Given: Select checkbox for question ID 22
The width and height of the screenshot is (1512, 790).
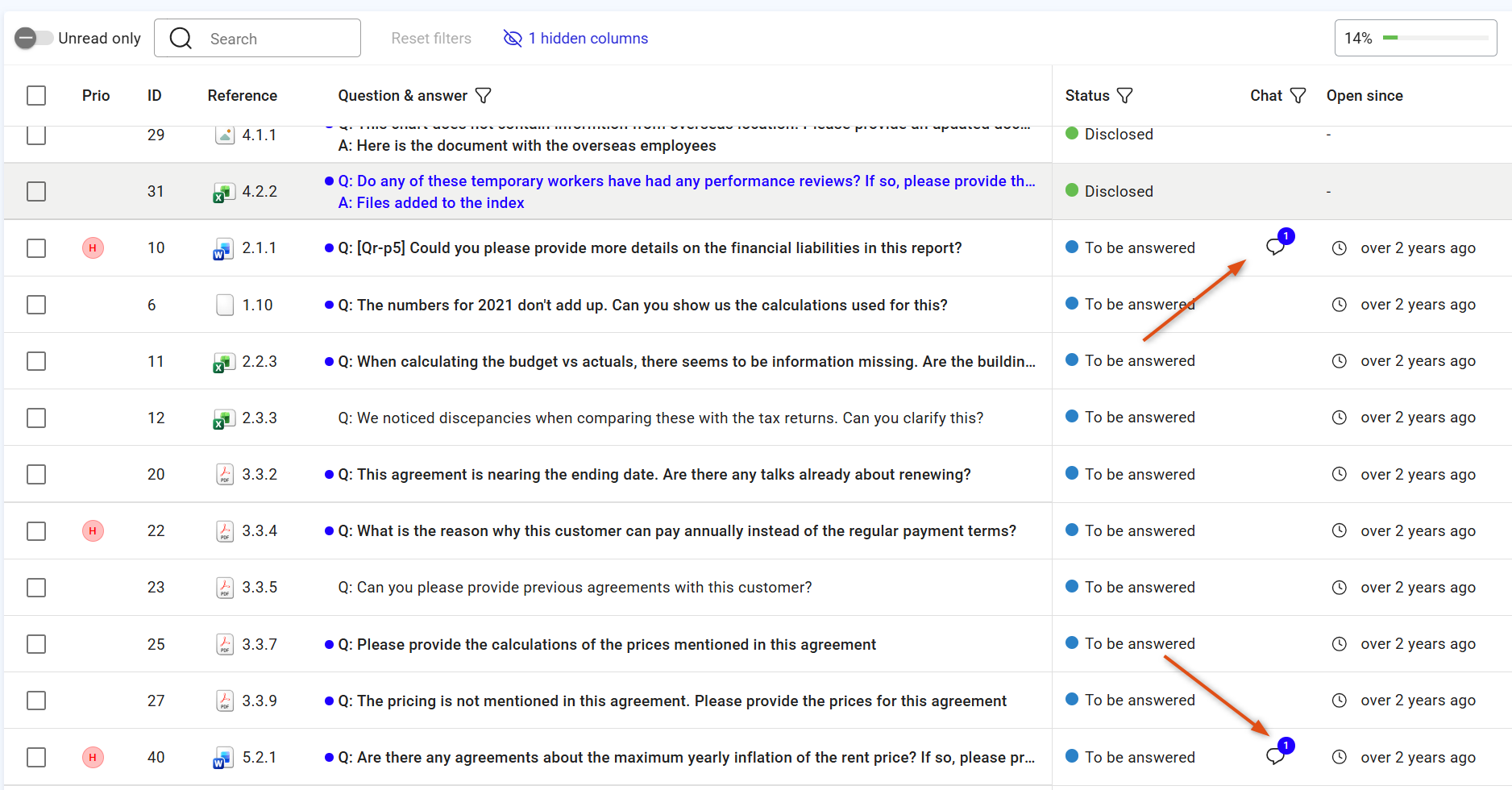Looking at the screenshot, I should pos(36,530).
